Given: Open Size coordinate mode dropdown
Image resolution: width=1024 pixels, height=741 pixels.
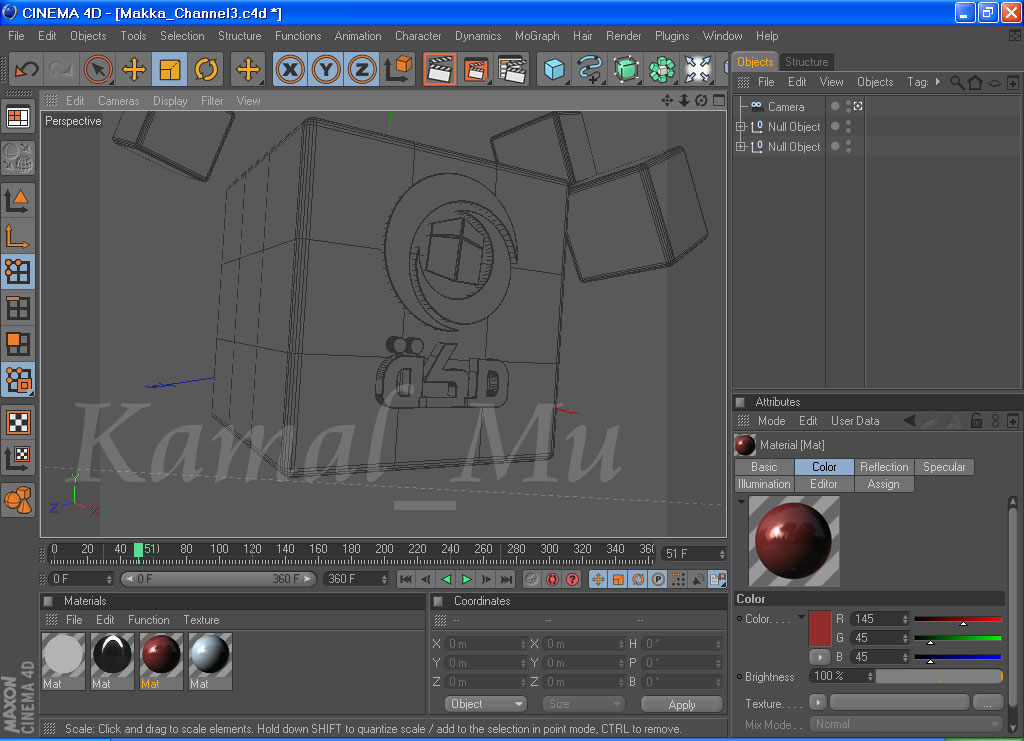Looking at the screenshot, I should pos(583,704).
